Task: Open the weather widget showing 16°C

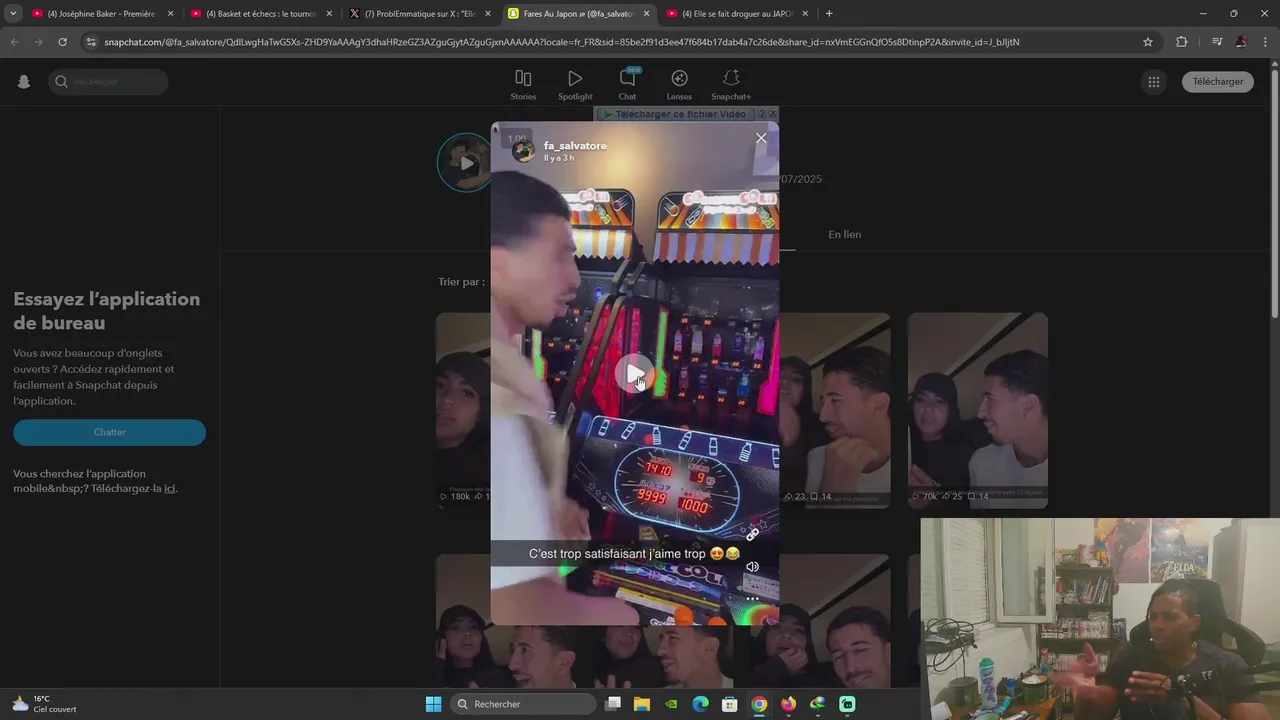Action: click(44, 704)
